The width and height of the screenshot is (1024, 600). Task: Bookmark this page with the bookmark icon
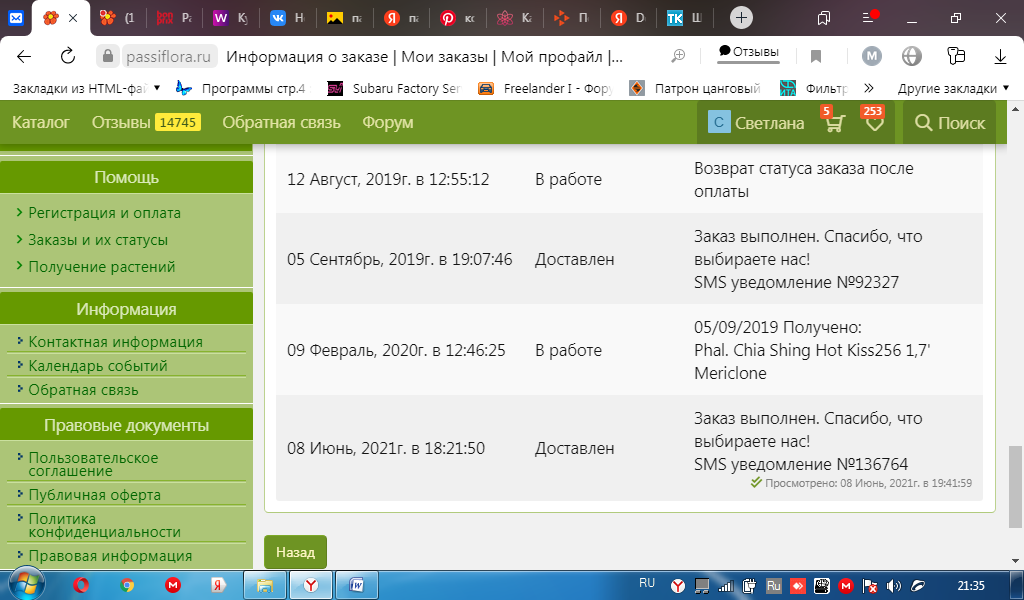[816, 56]
